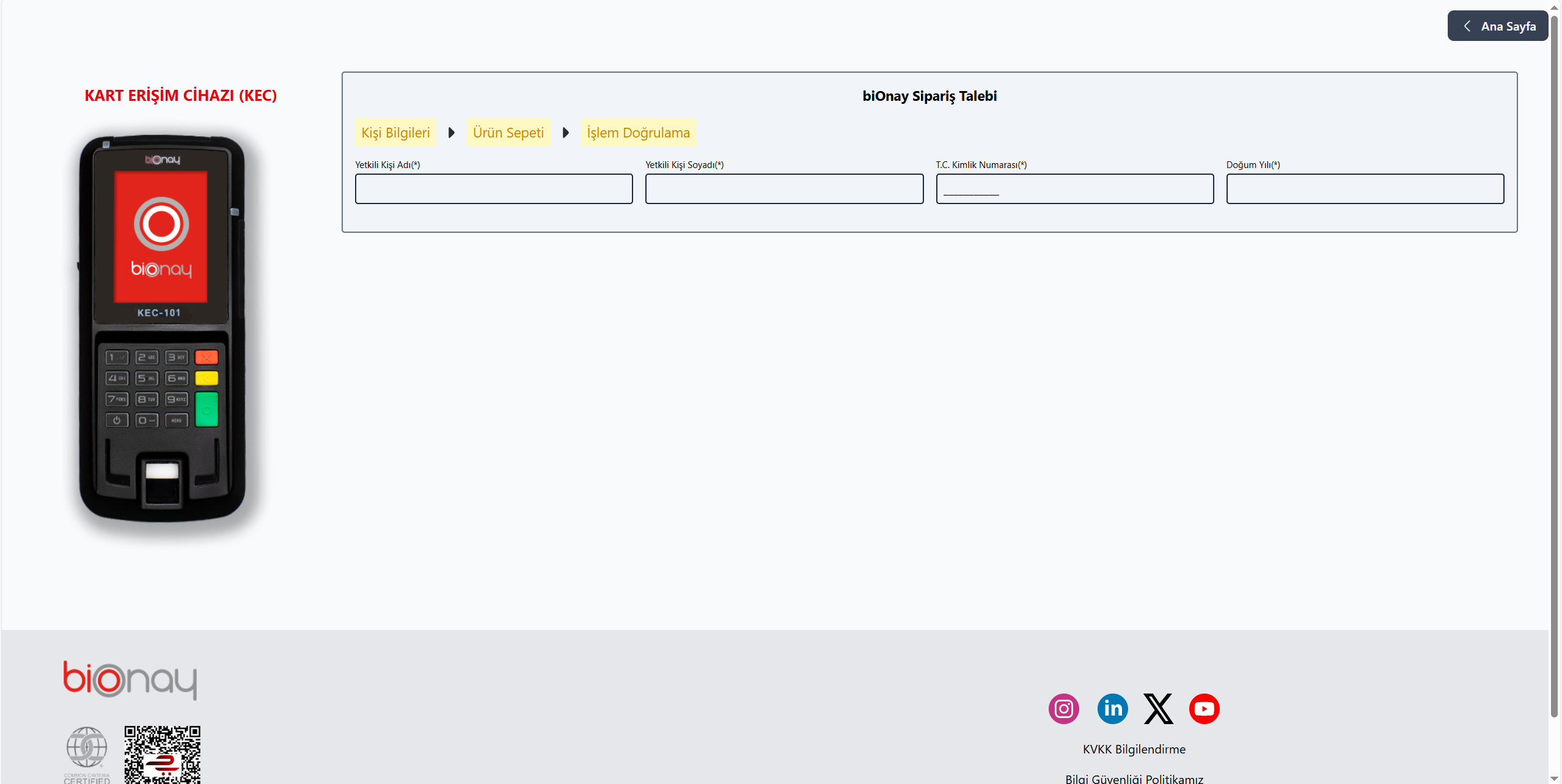This screenshot has width=1562, height=784.
Task: Select the Ürün Sepeti step tab
Action: 508,133
